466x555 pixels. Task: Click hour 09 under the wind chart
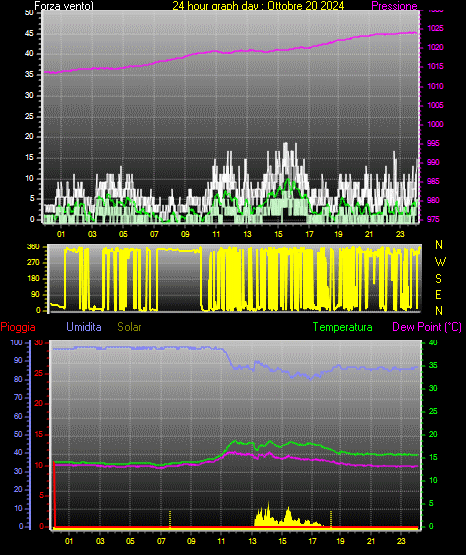[185, 234]
